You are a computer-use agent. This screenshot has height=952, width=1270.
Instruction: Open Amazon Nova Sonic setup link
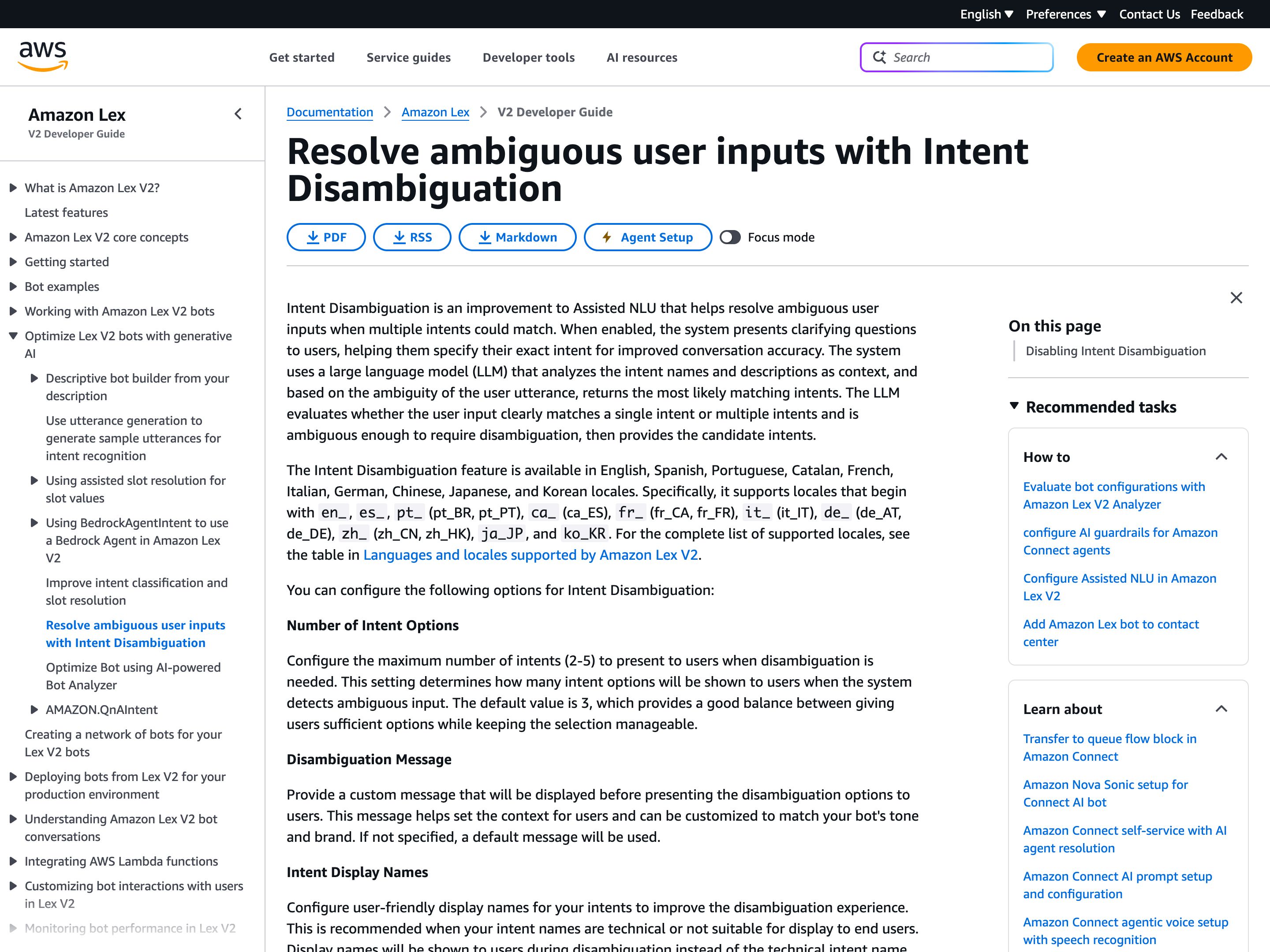click(1105, 793)
